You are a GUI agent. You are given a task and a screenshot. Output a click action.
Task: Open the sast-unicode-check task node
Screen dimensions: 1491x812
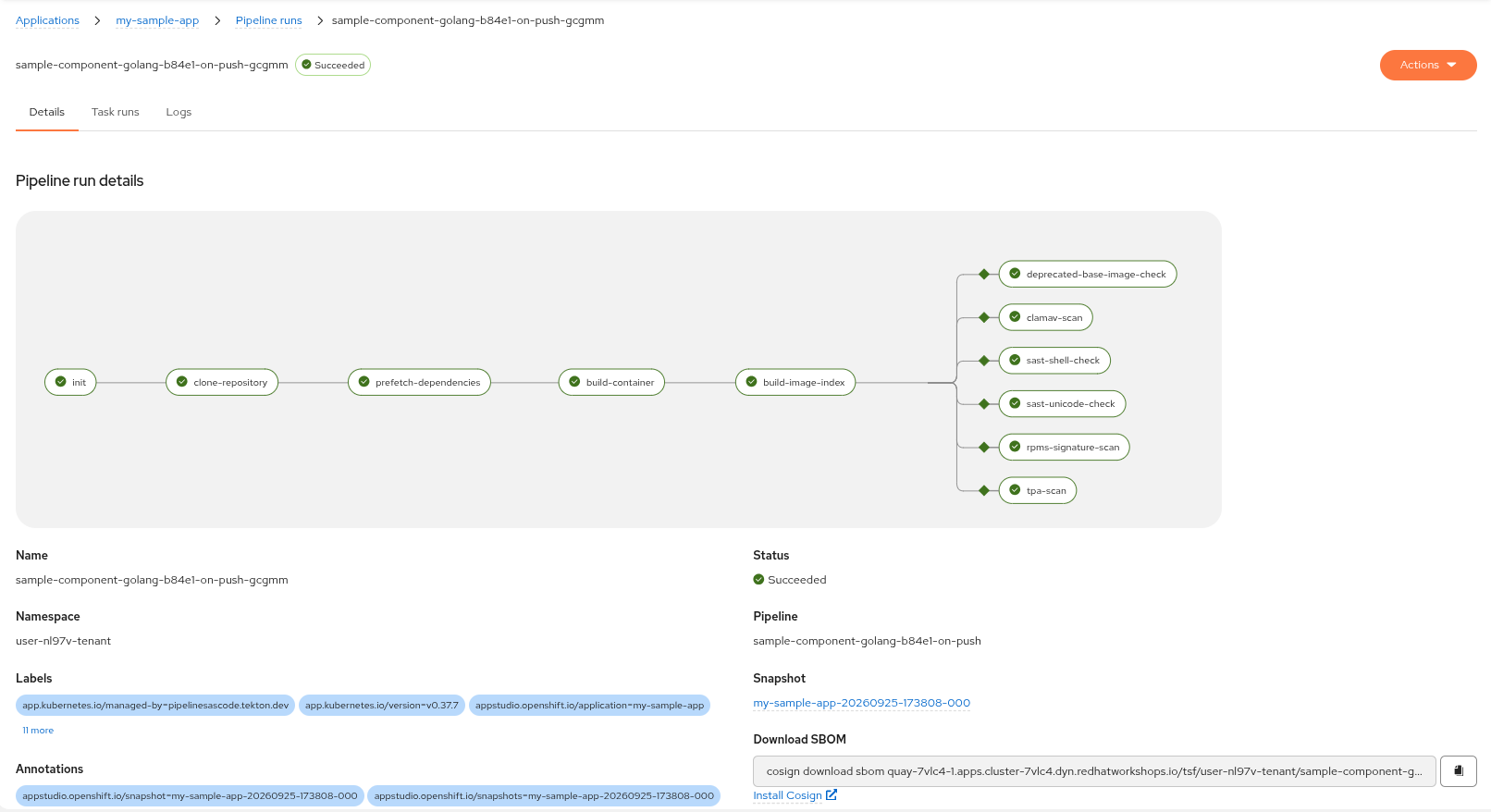pos(1062,403)
